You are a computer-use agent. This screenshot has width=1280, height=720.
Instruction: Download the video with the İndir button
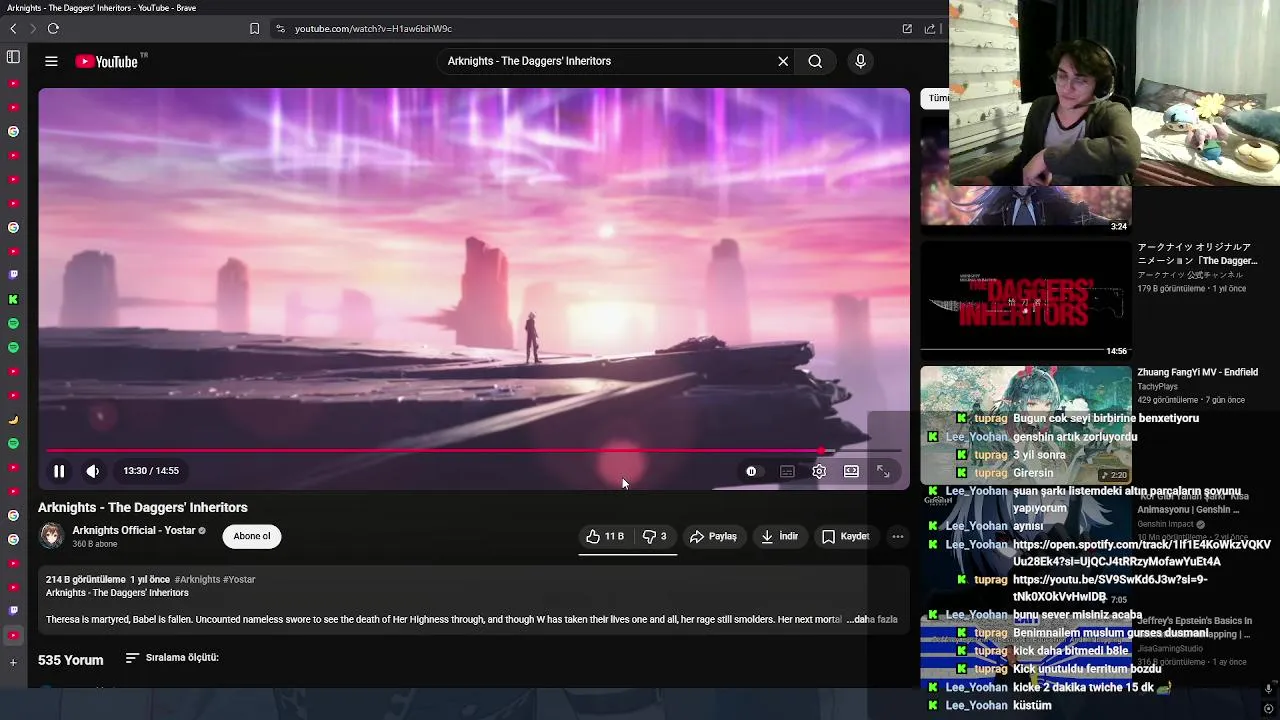[779, 536]
